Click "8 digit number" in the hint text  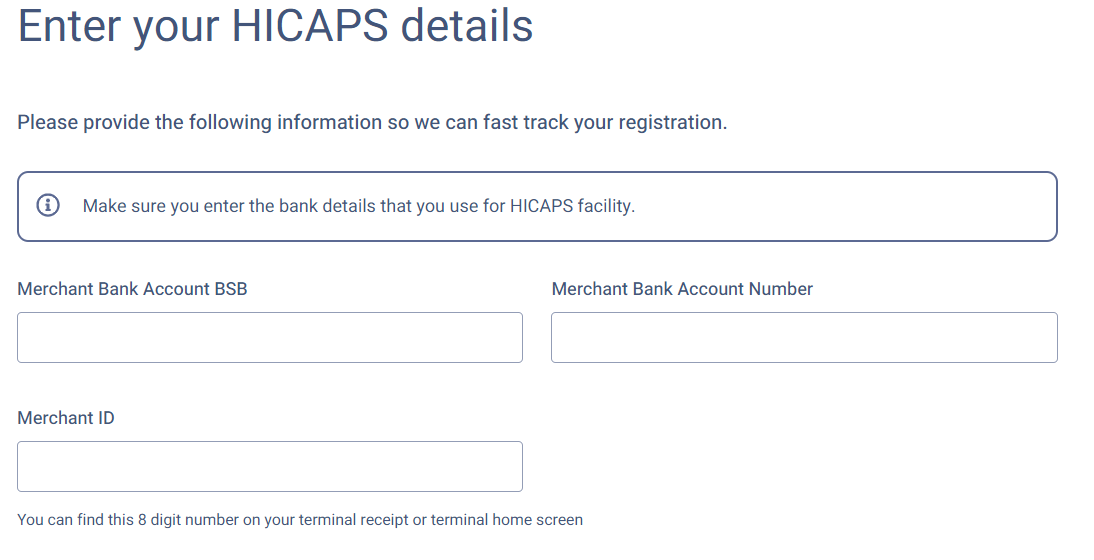[154, 520]
